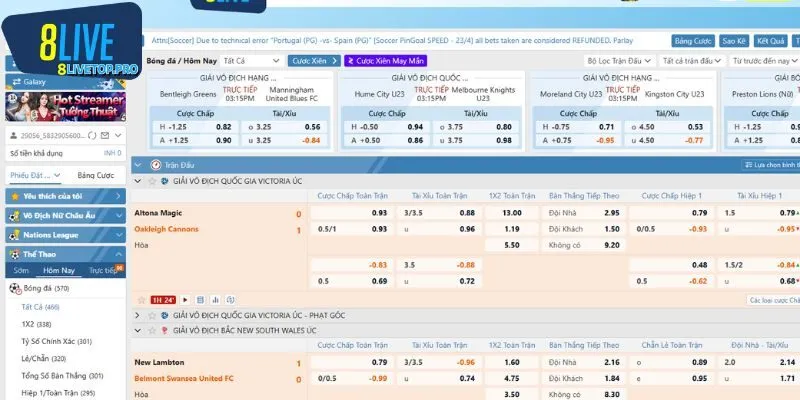This screenshot has width=800, height=400.
Task: Click the top Bảng Cược button
Action: coord(693,41)
